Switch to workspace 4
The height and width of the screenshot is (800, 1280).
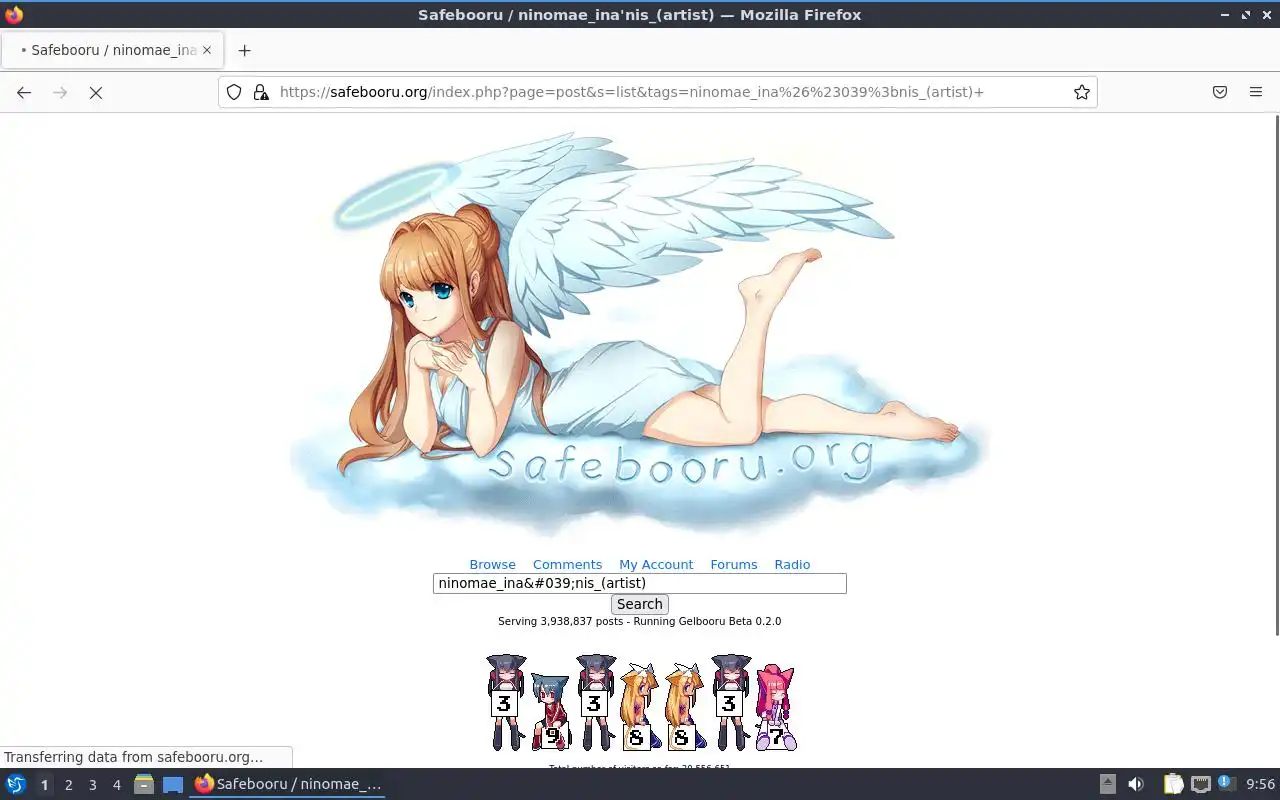[x=116, y=785]
